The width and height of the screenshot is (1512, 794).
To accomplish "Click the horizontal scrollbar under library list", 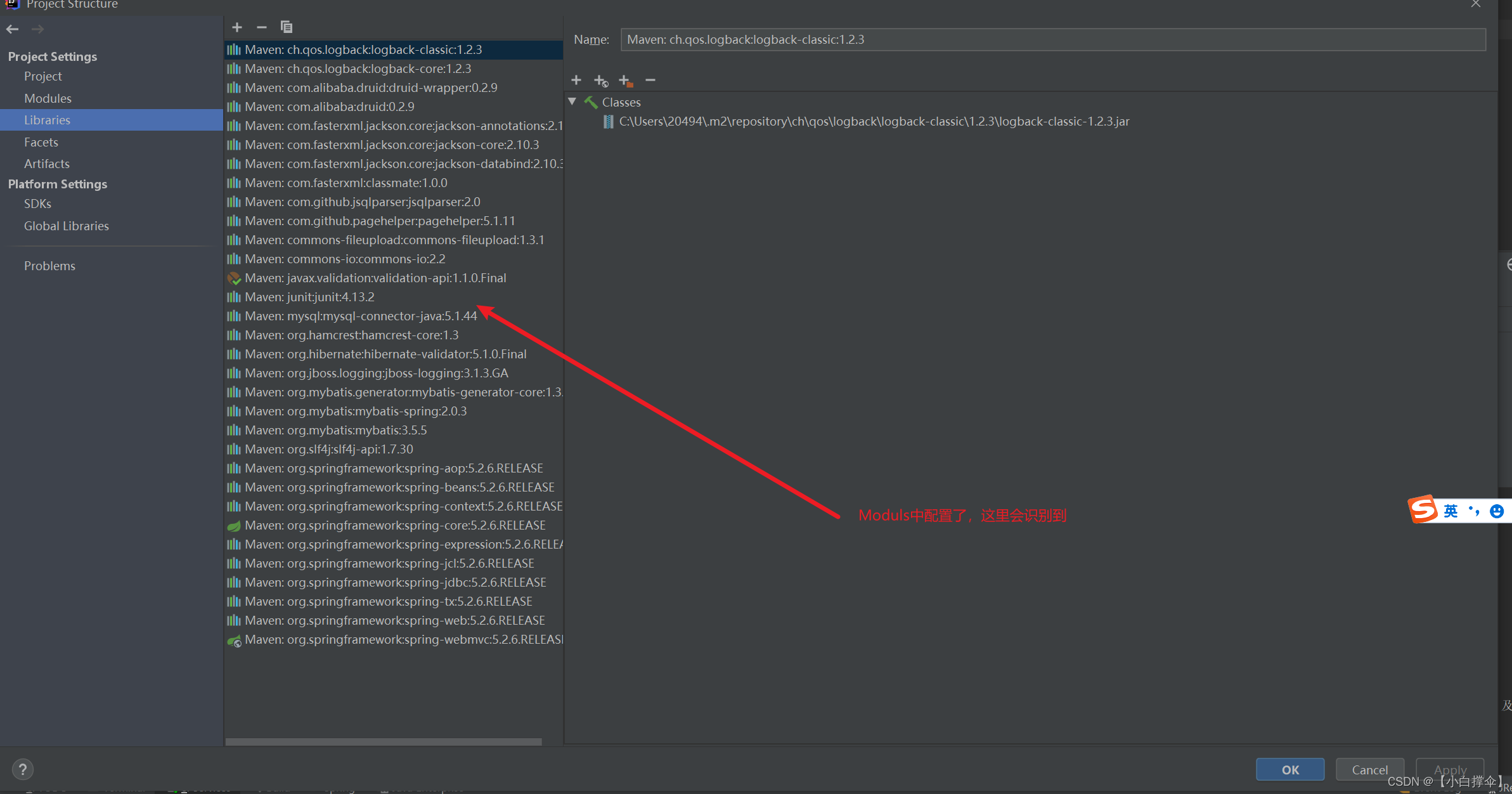I will tap(384, 741).
